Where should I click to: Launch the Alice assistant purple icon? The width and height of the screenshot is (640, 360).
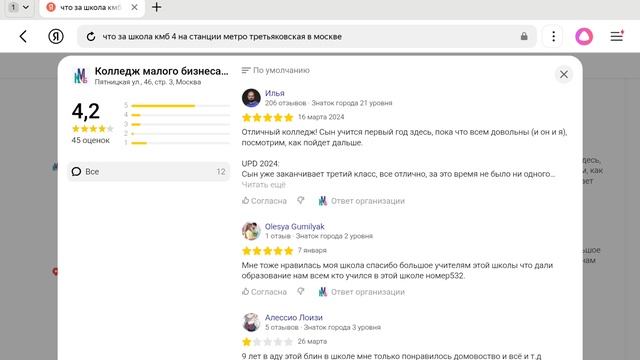[584, 36]
